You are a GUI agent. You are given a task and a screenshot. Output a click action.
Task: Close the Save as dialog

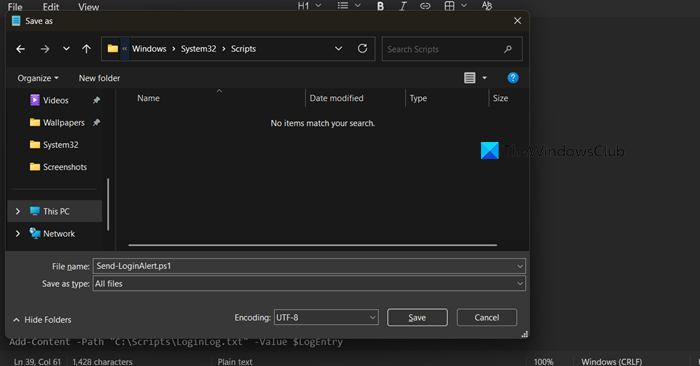coord(517,21)
